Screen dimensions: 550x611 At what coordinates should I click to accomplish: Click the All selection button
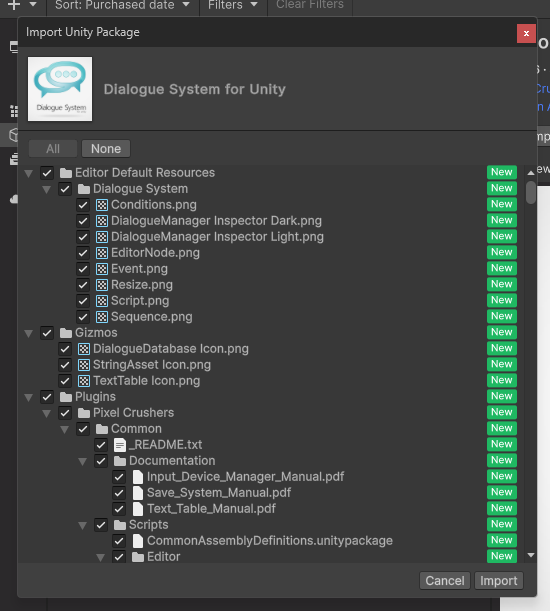coord(53,148)
